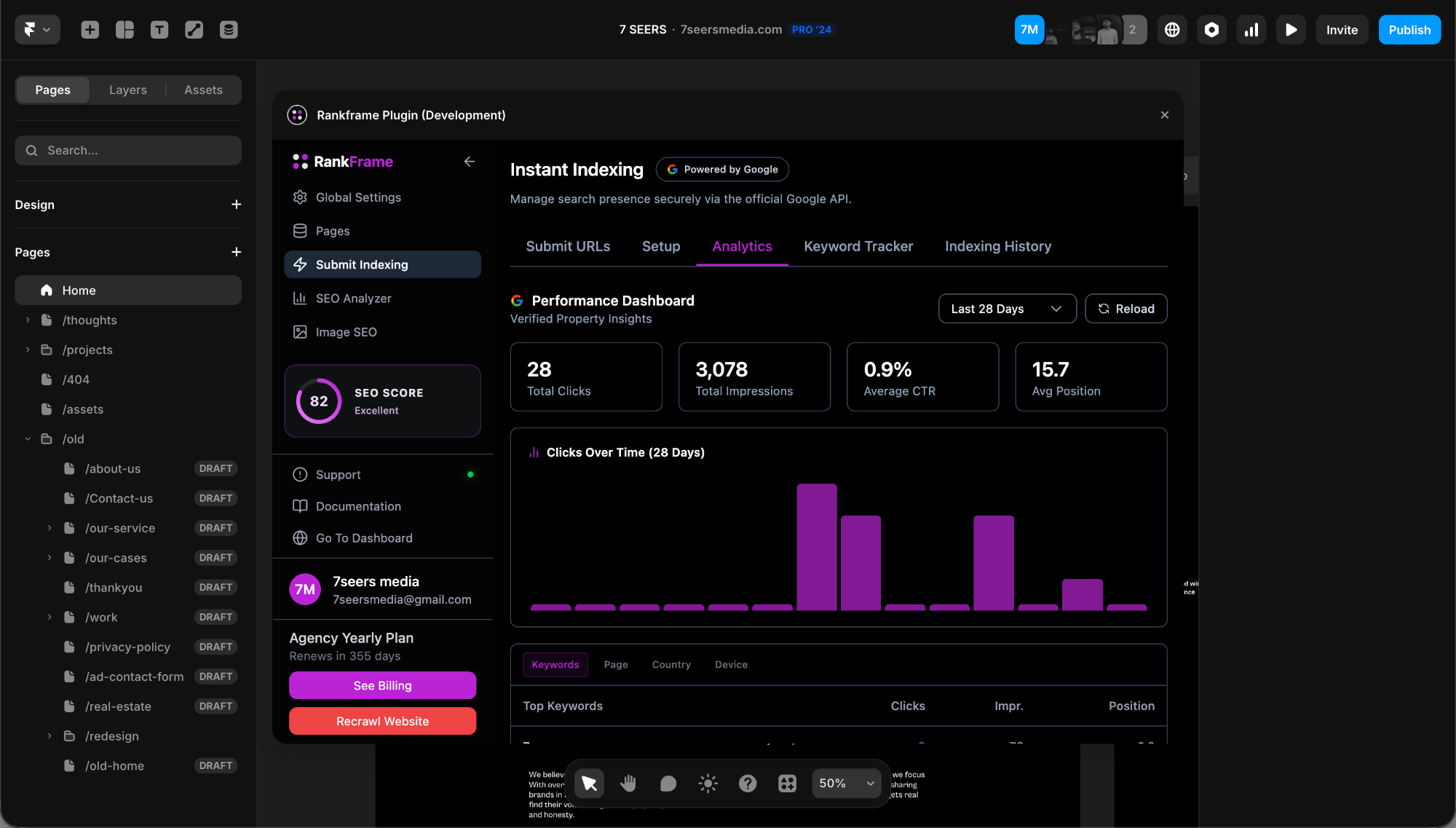
Task: Open site Analytics via the bar chart icon
Action: coord(1251,30)
